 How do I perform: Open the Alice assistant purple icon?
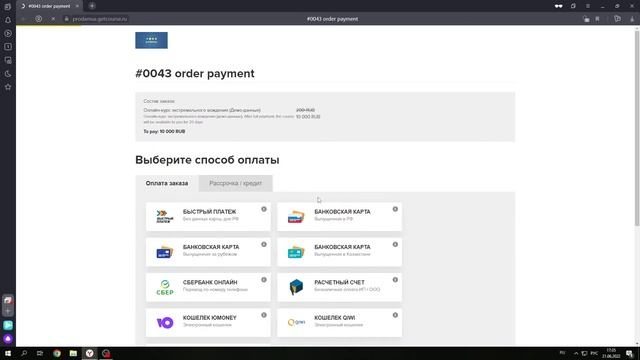pos(8,339)
